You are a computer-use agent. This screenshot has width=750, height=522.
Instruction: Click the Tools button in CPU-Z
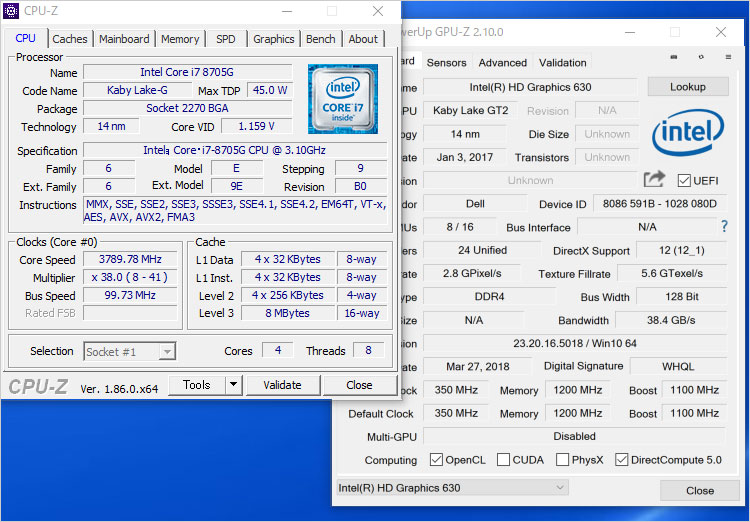(x=197, y=385)
